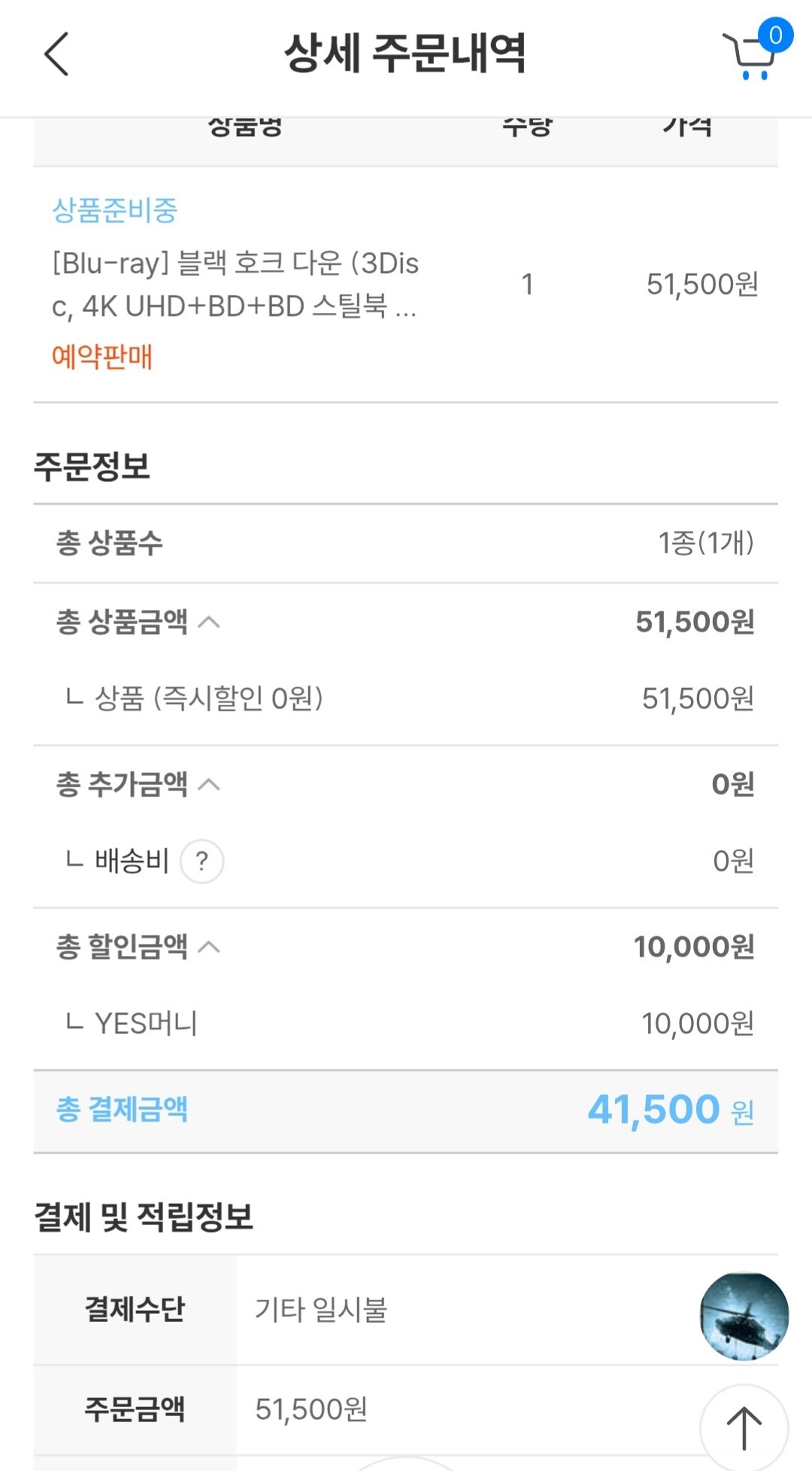Image resolution: width=812 pixels, height=1471 pixels.
Task: Click the 배송비 help question mark icon
Action: 201,861
